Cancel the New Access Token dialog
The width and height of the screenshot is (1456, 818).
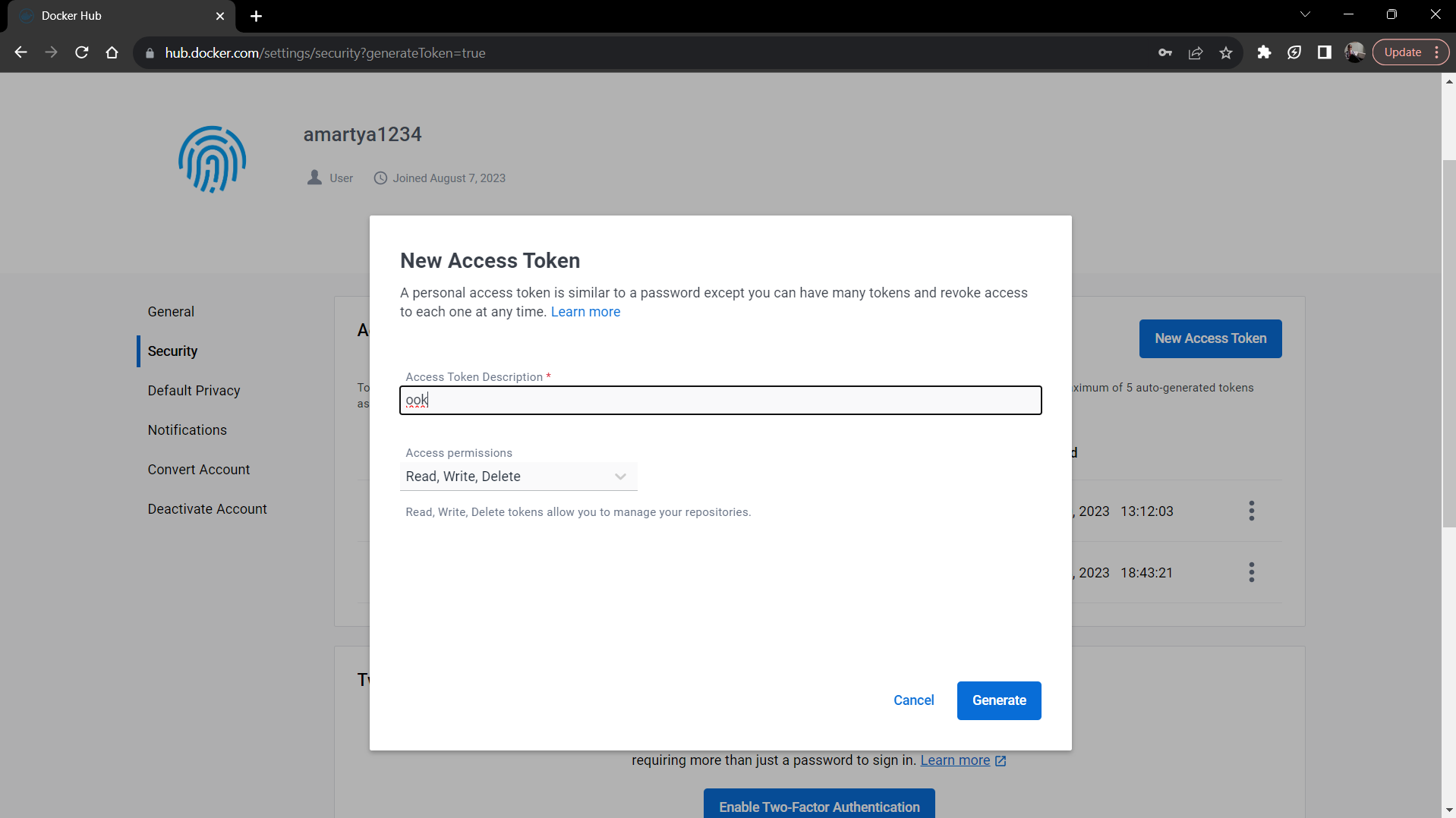(x=913, y=700)
